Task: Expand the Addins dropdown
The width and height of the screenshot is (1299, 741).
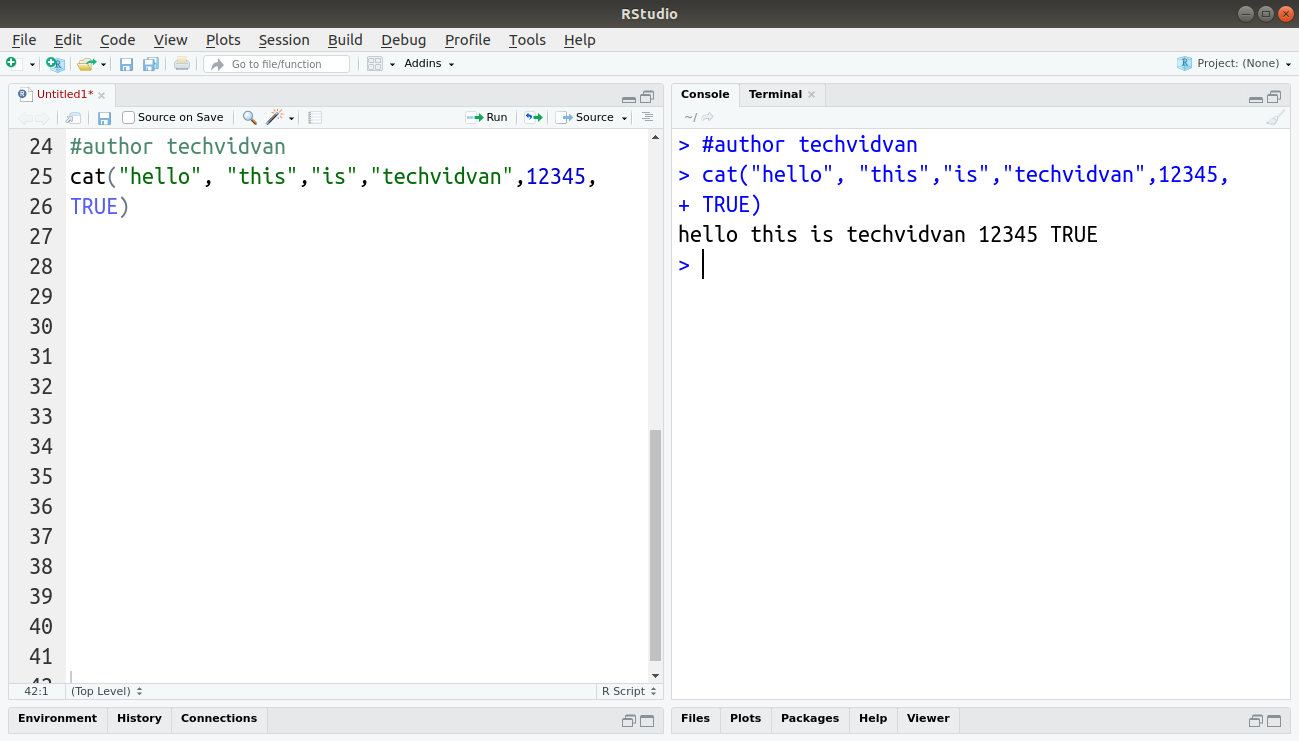Action: [x=429, y=64]
